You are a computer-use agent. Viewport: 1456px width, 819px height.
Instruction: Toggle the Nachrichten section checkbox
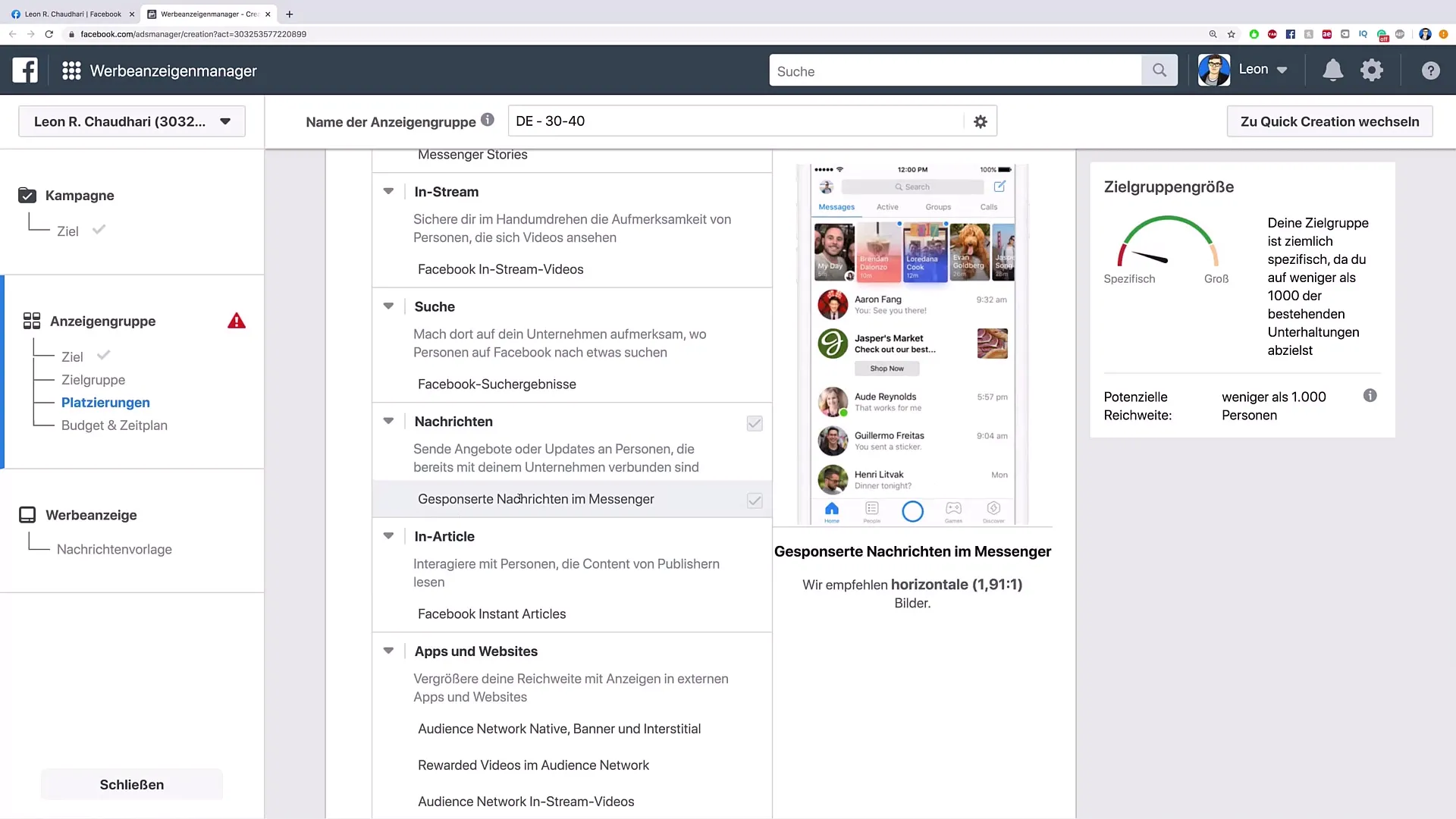click(755, 423)
